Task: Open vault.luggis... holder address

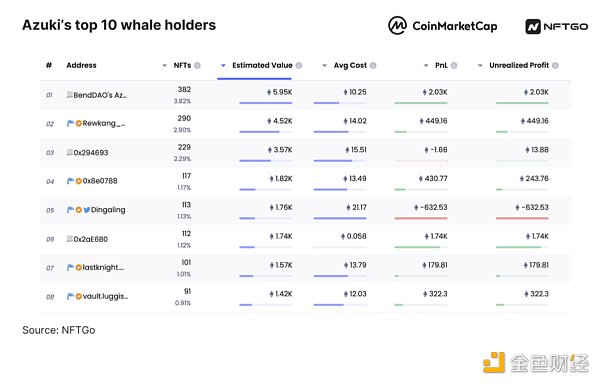Action: click(105, 296)
